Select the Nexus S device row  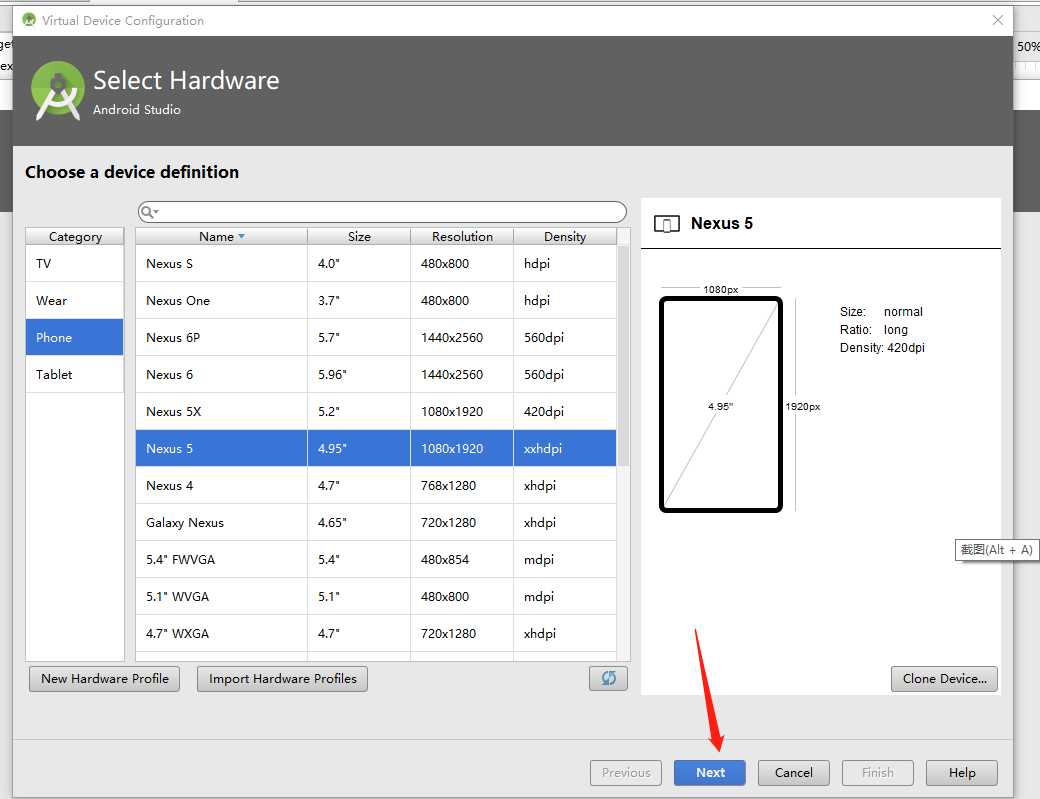376,263
